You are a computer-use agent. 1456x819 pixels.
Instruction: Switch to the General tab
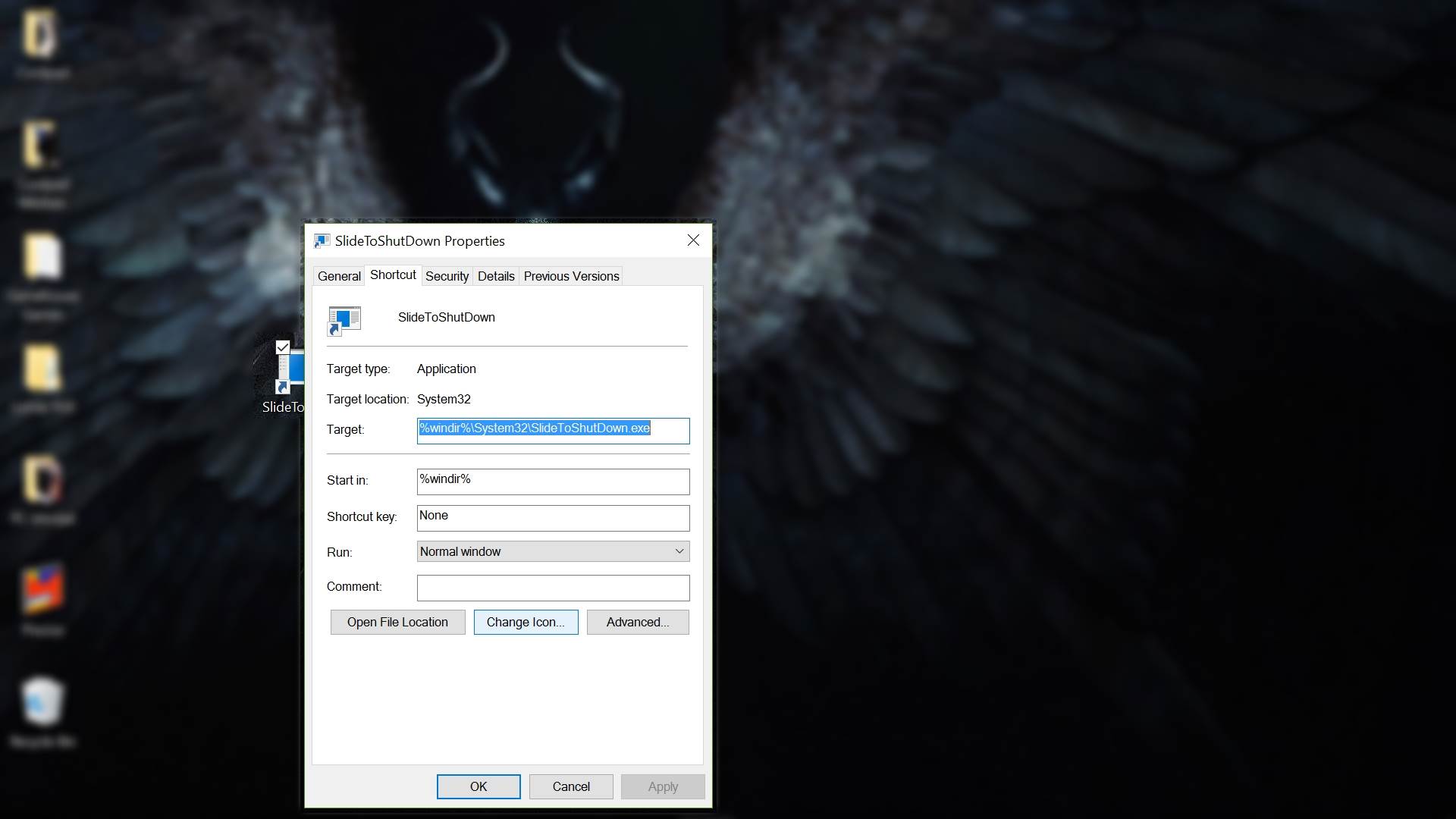point(339,276)
